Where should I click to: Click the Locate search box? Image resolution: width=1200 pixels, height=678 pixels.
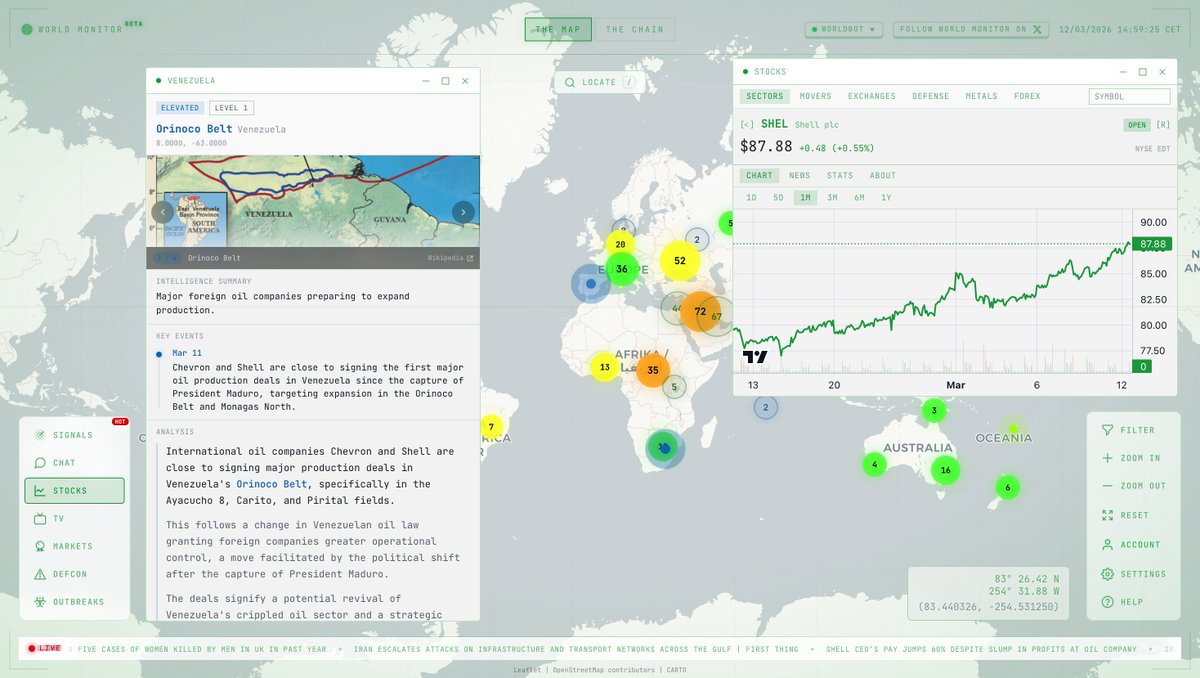pos(600,82)
